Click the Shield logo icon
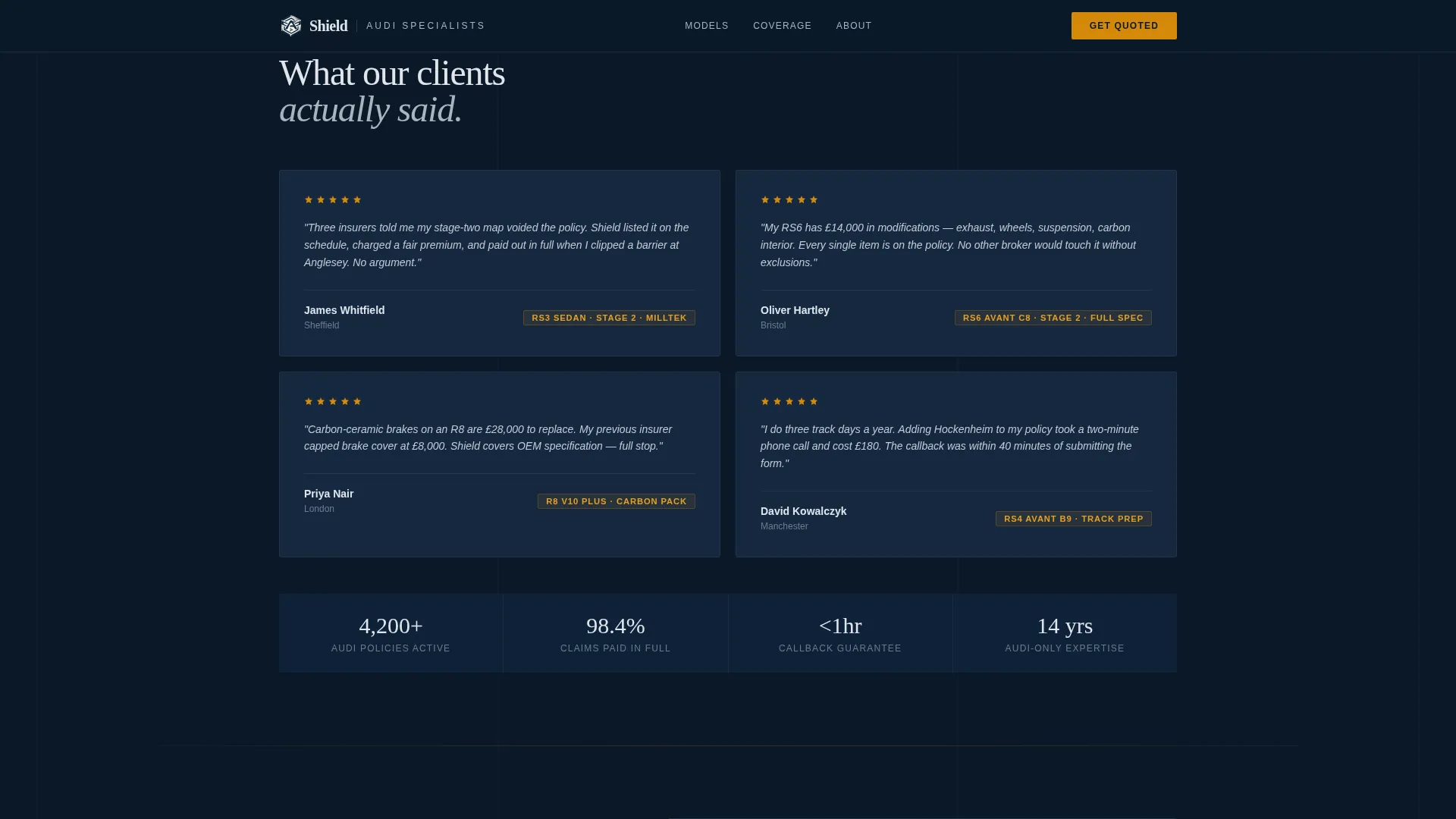Screen dimensions: 1456x819 tap(291, 26)
